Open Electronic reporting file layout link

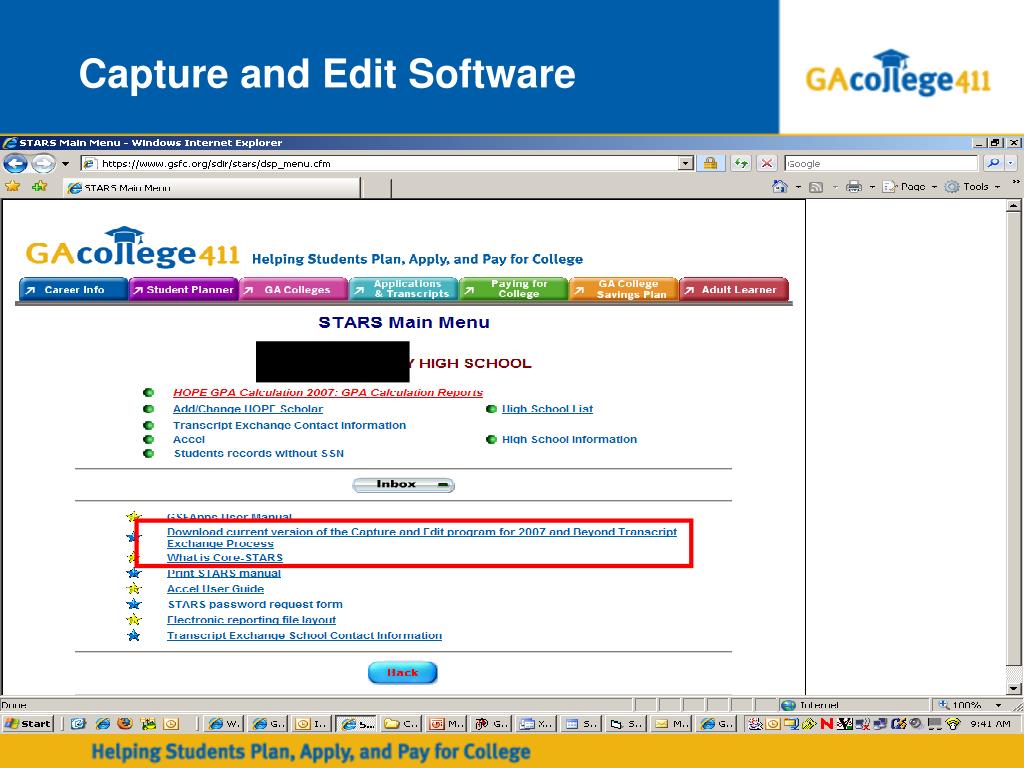[251, 620]
